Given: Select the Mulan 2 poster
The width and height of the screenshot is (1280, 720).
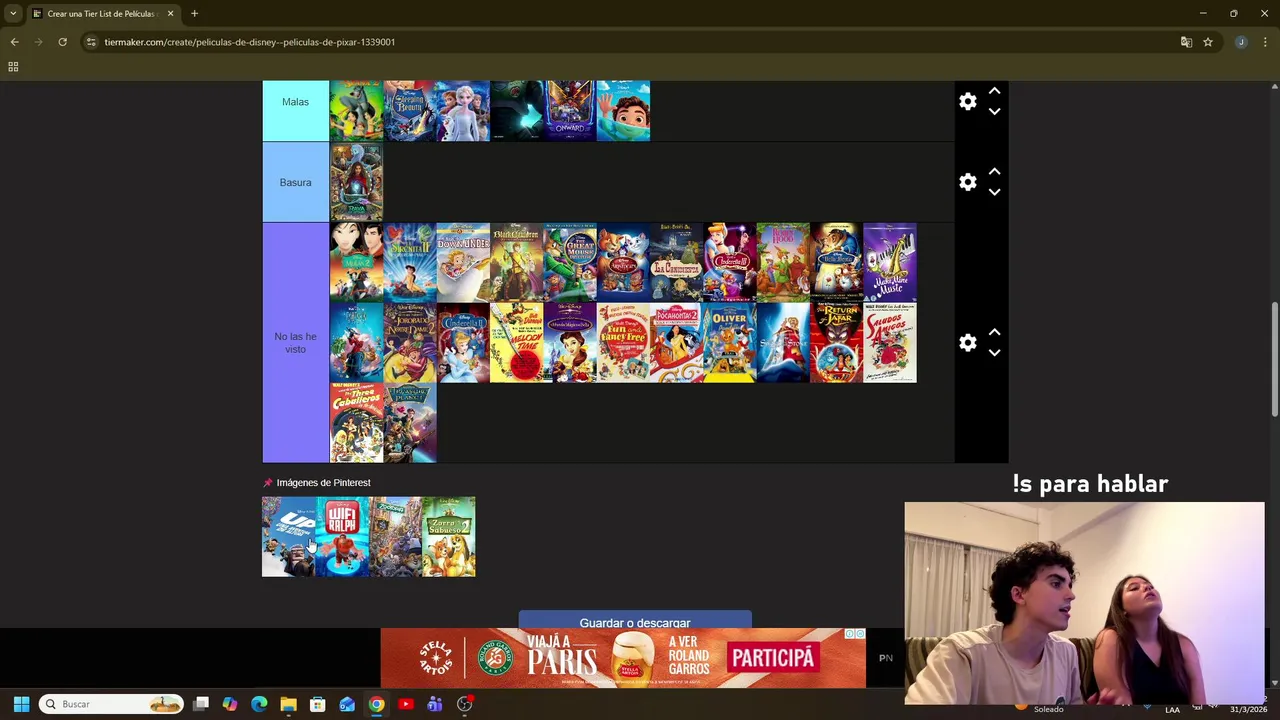Looking at the screenshot, I should tap(356, 262).
